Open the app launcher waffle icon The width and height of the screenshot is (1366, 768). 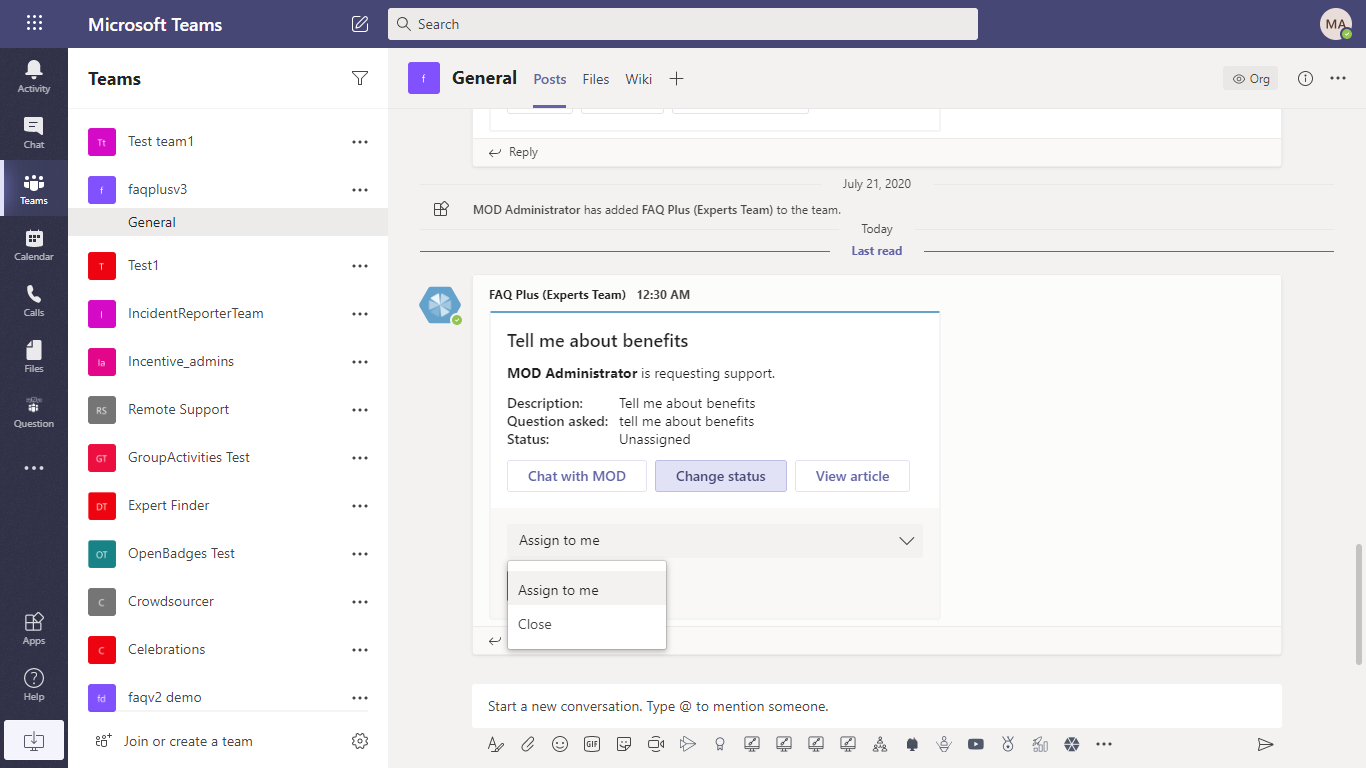point(34,23)
